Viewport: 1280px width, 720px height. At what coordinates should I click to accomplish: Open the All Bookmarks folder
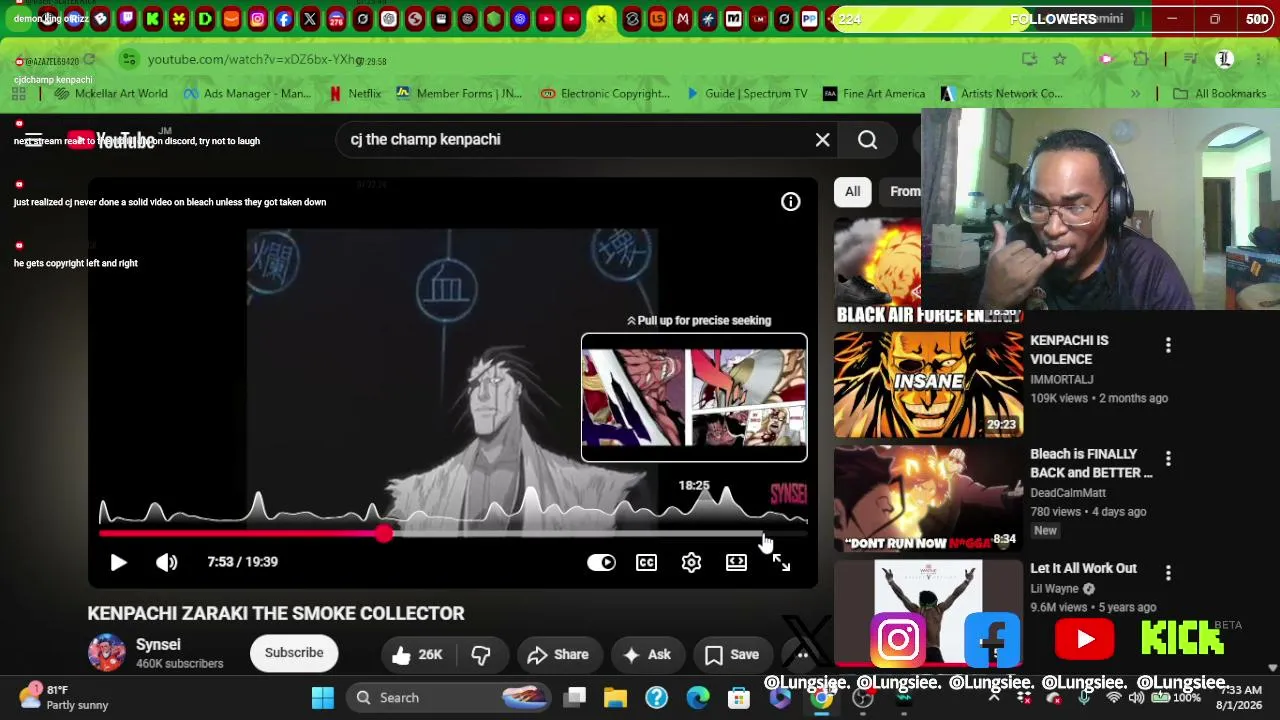pyautogui.click(x=1219, y=94)
